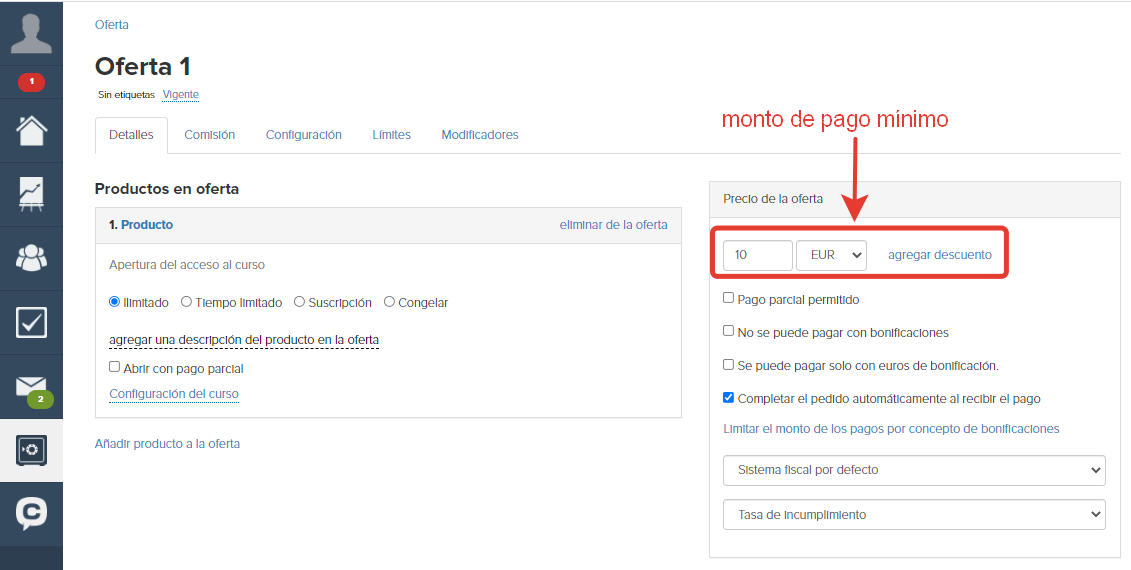Click Limitar el monto de los pagos link

click(x=892, y=429)
